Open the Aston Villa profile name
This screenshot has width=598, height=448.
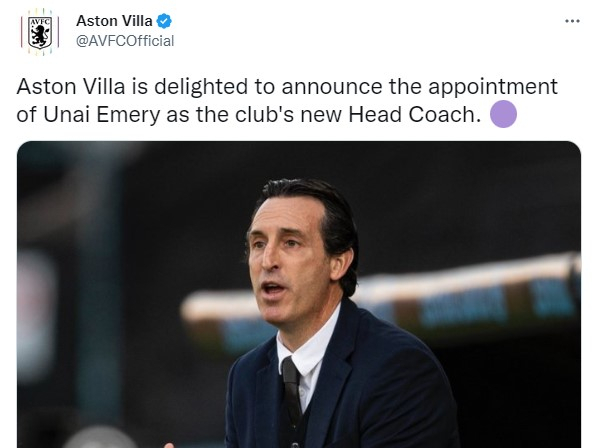point(114,21)
